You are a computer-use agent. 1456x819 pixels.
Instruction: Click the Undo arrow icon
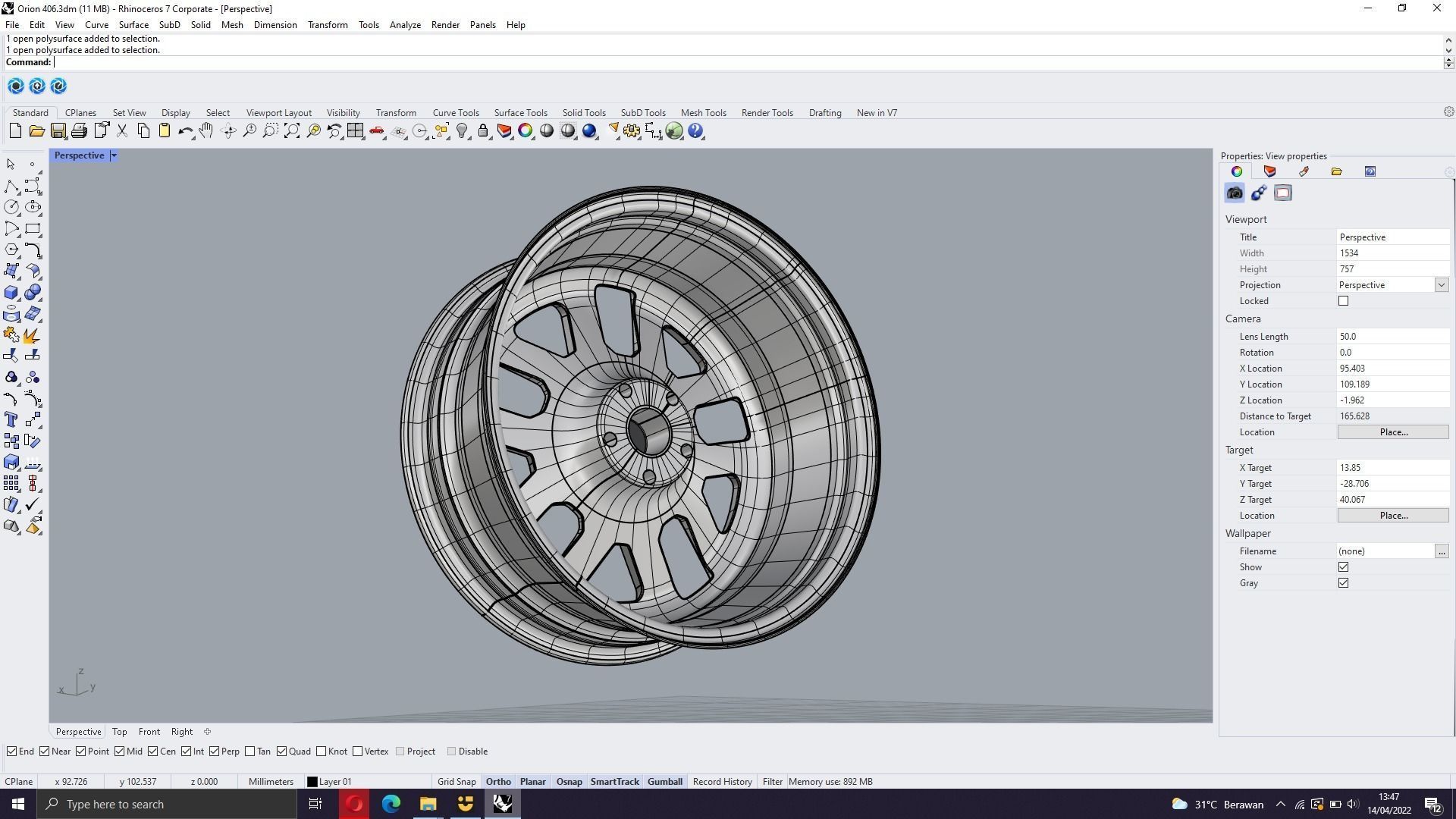185,131
